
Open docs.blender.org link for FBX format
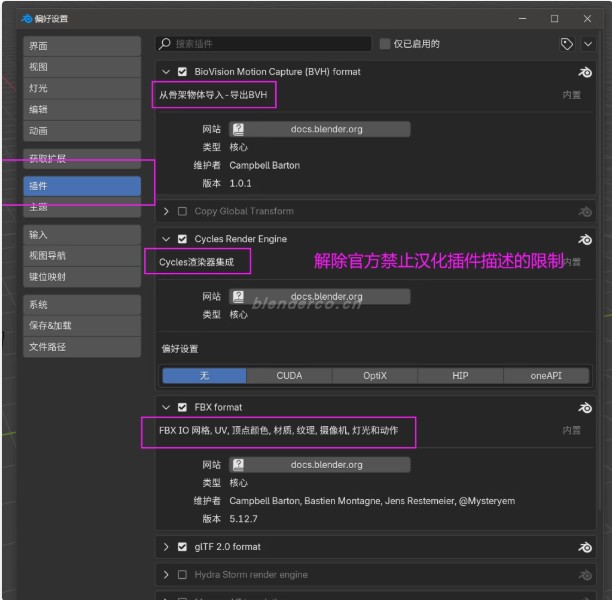pyautogui.click(x=320, y=465)
